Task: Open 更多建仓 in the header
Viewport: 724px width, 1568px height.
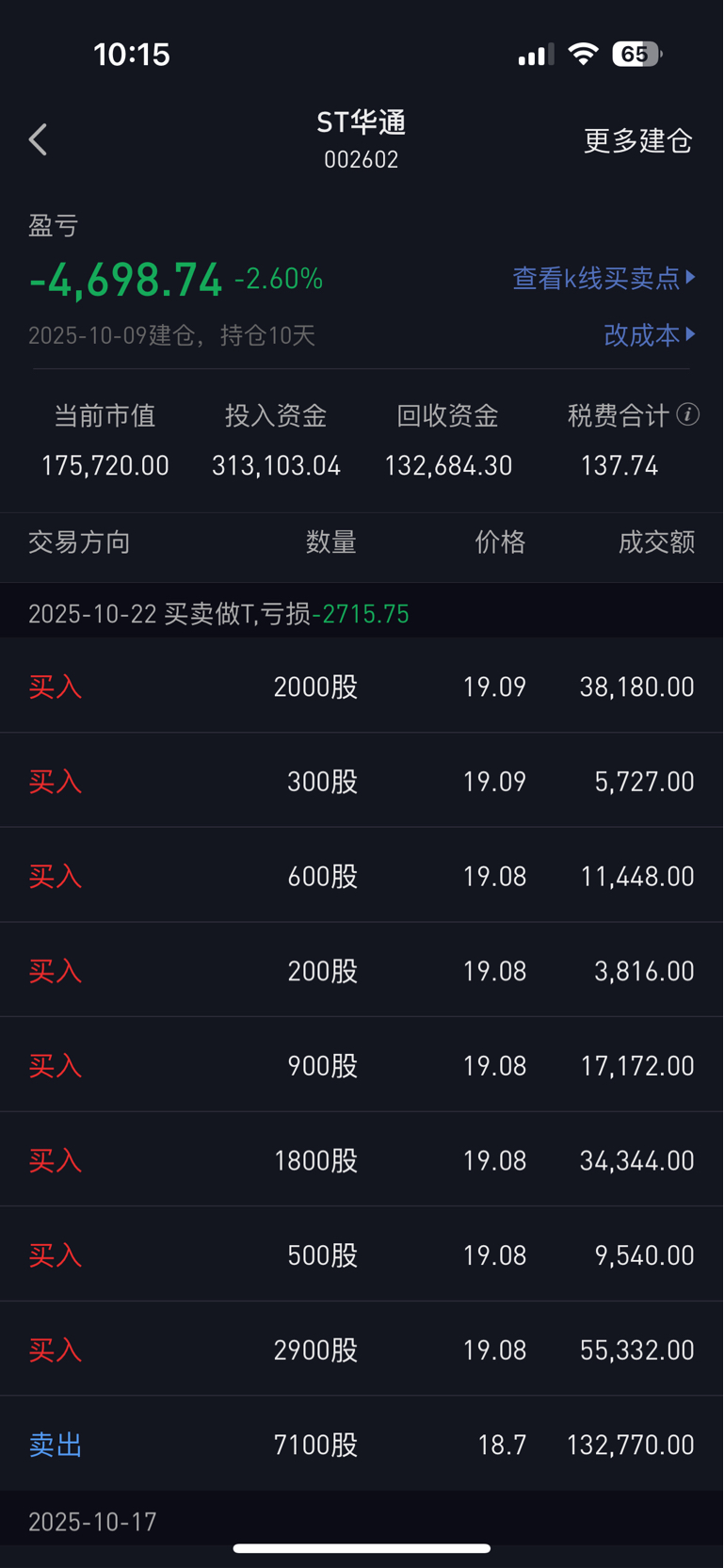Action: (x=637, y=140)
